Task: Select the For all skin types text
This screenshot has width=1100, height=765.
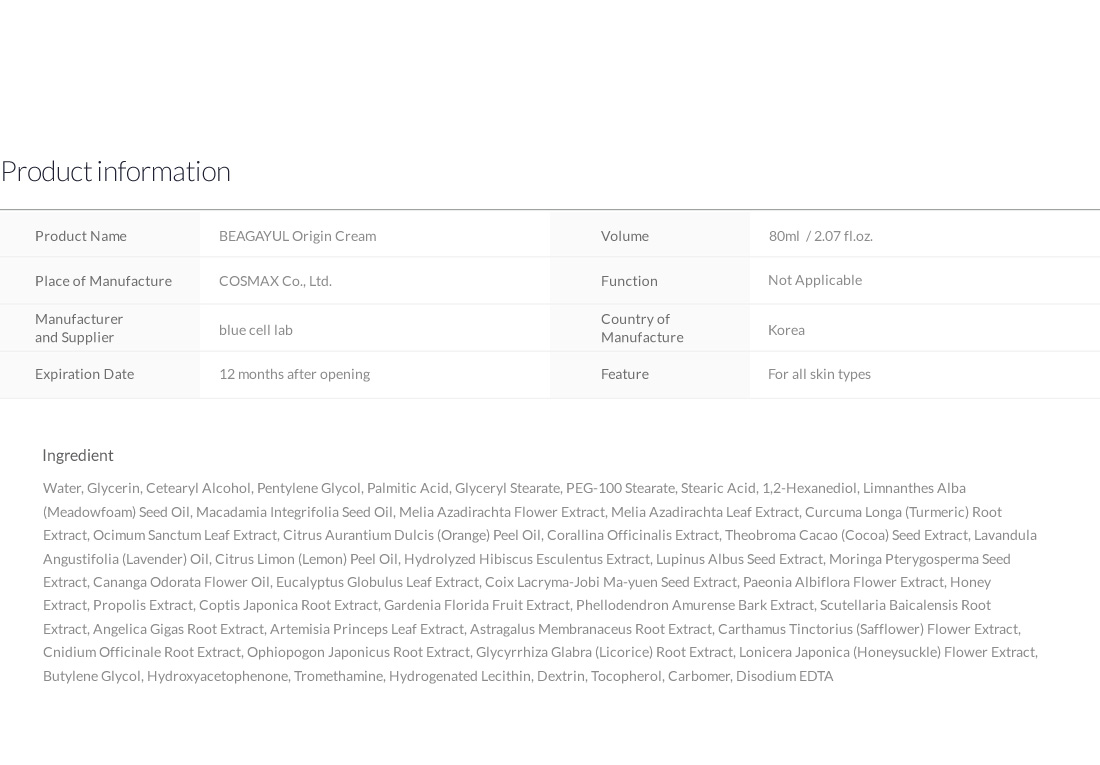Action: 819,374
